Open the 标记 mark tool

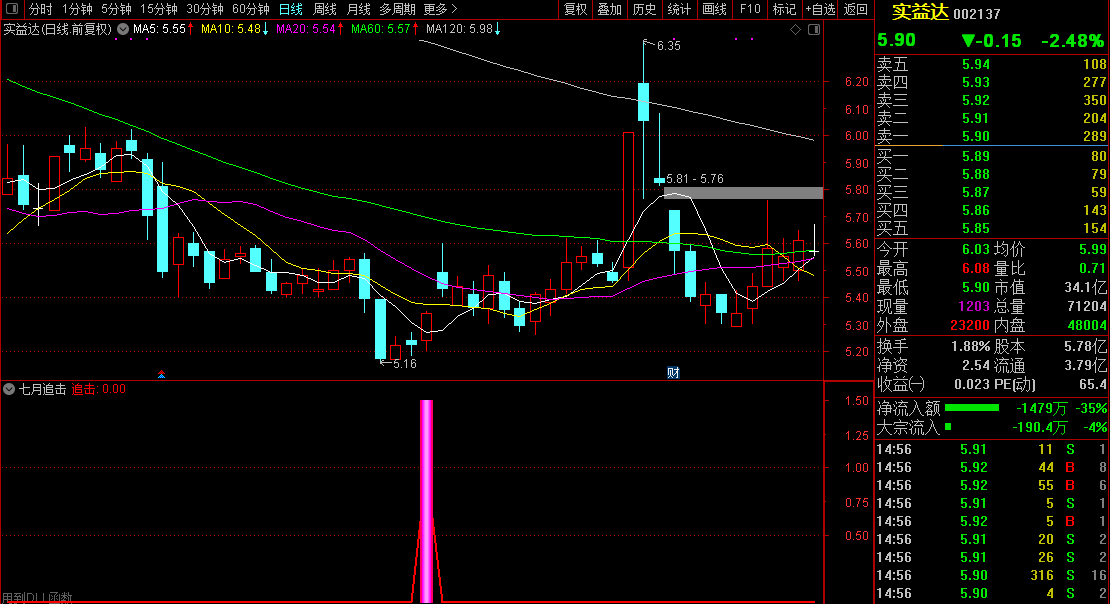click(x=784, y=9)
